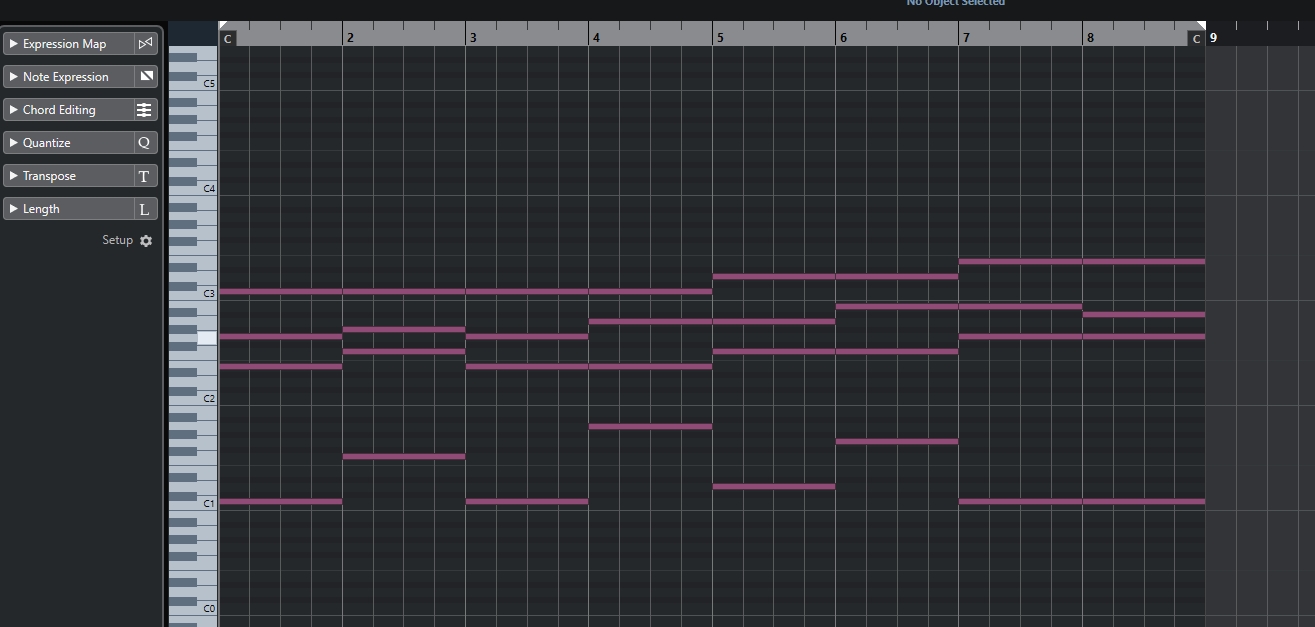Expand the Chord Editing section
The image size is (1315, 627).
[x=14, y=110]
